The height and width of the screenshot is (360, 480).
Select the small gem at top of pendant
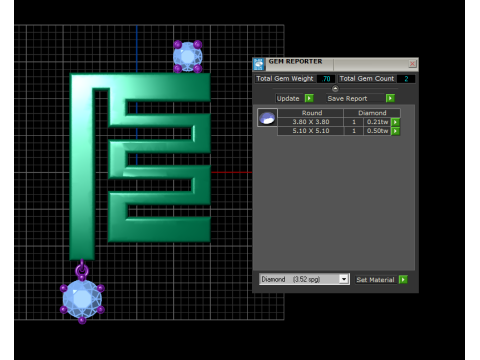[188, 57]
